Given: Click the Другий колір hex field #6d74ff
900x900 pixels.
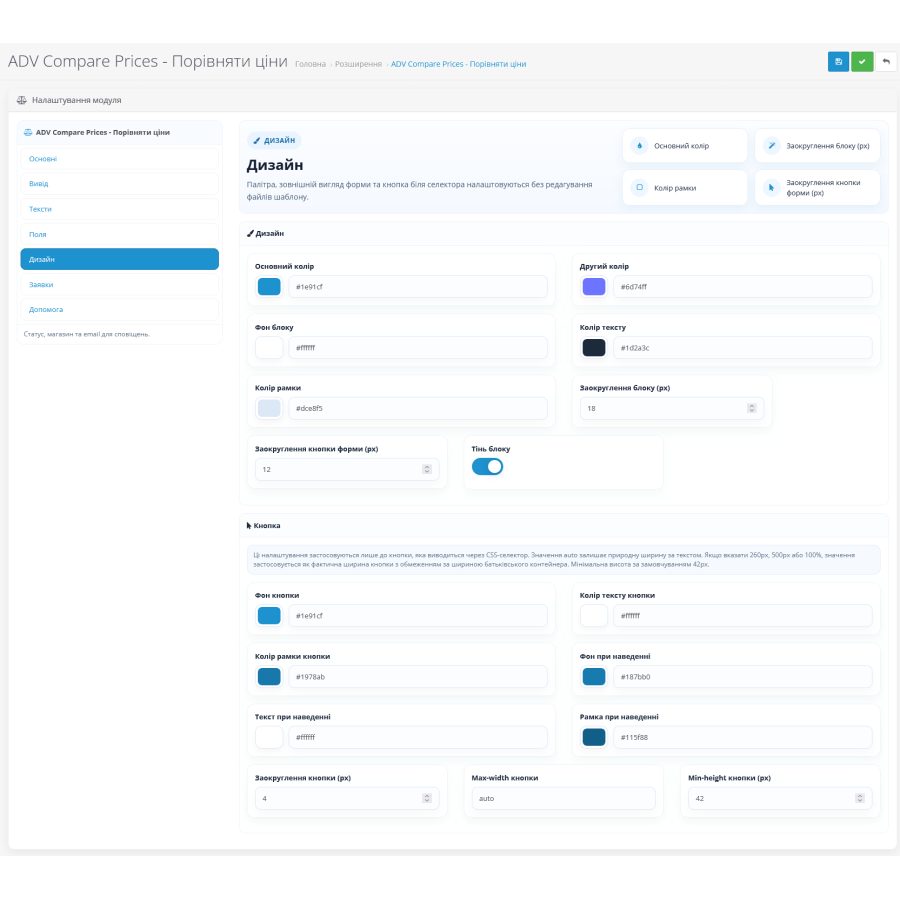Looking at the screenshot, I should 743,286.
